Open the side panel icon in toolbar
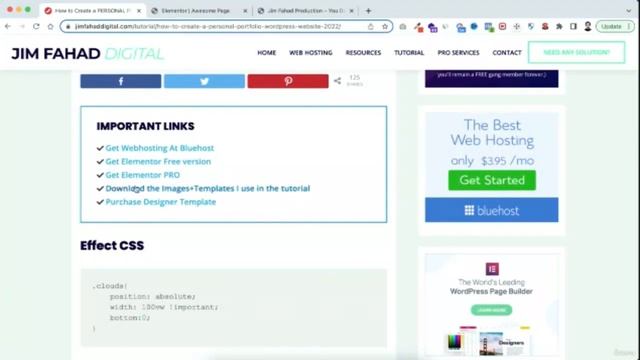The height and width of the screenshot is (360, 640). (573, 27)
